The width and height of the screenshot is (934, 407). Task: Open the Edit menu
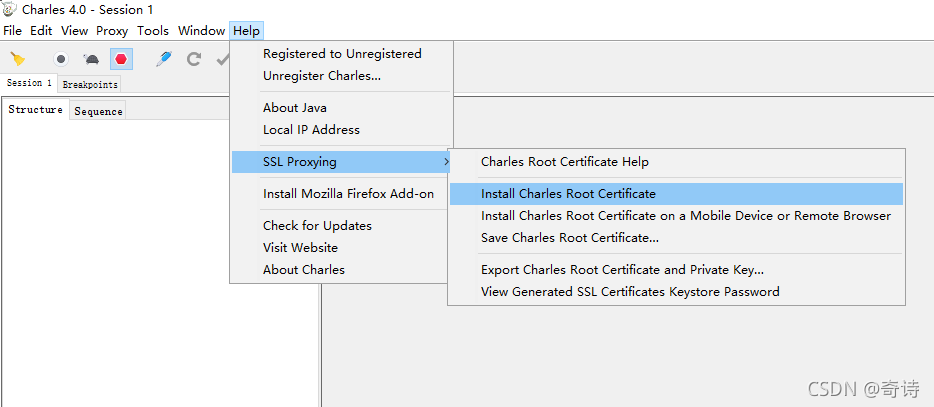click(41, 31)
